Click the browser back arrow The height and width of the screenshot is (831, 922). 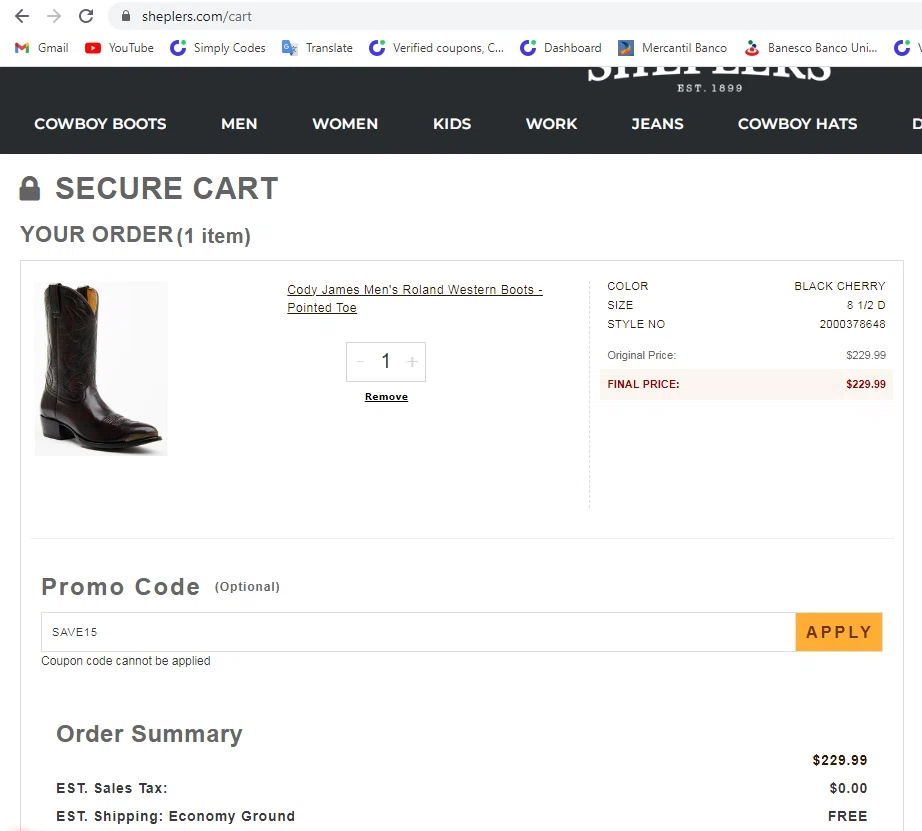[x=22, y=16]
